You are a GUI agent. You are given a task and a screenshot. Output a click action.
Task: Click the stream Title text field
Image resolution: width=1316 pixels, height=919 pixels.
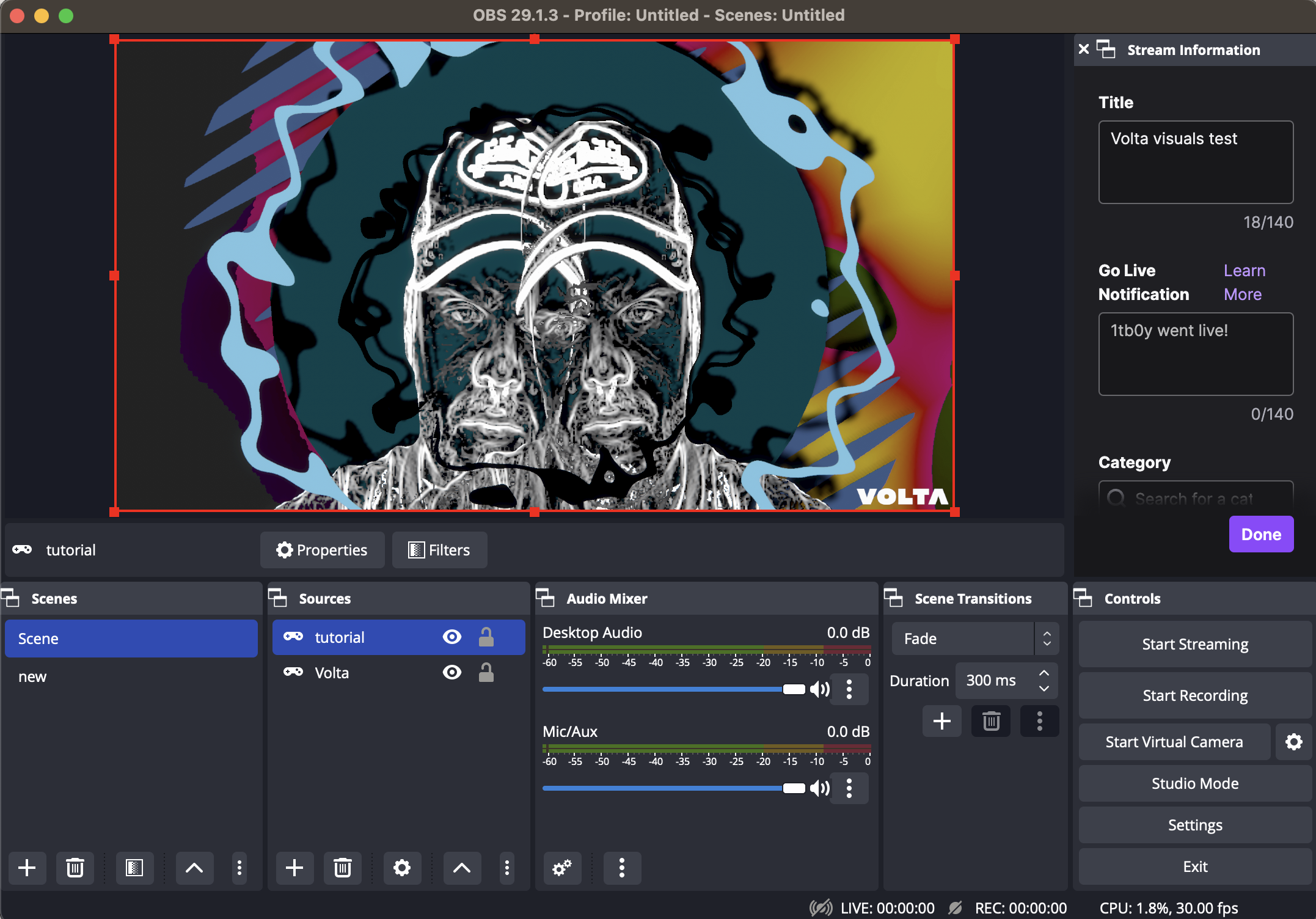(1195, 162)
